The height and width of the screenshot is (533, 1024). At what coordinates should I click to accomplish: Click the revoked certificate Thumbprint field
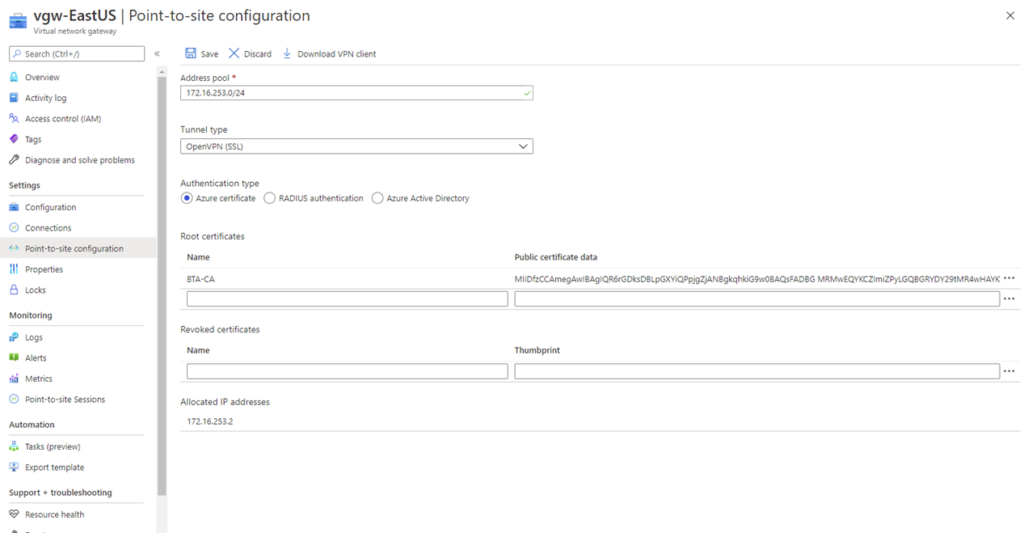(x=757, y=371)
